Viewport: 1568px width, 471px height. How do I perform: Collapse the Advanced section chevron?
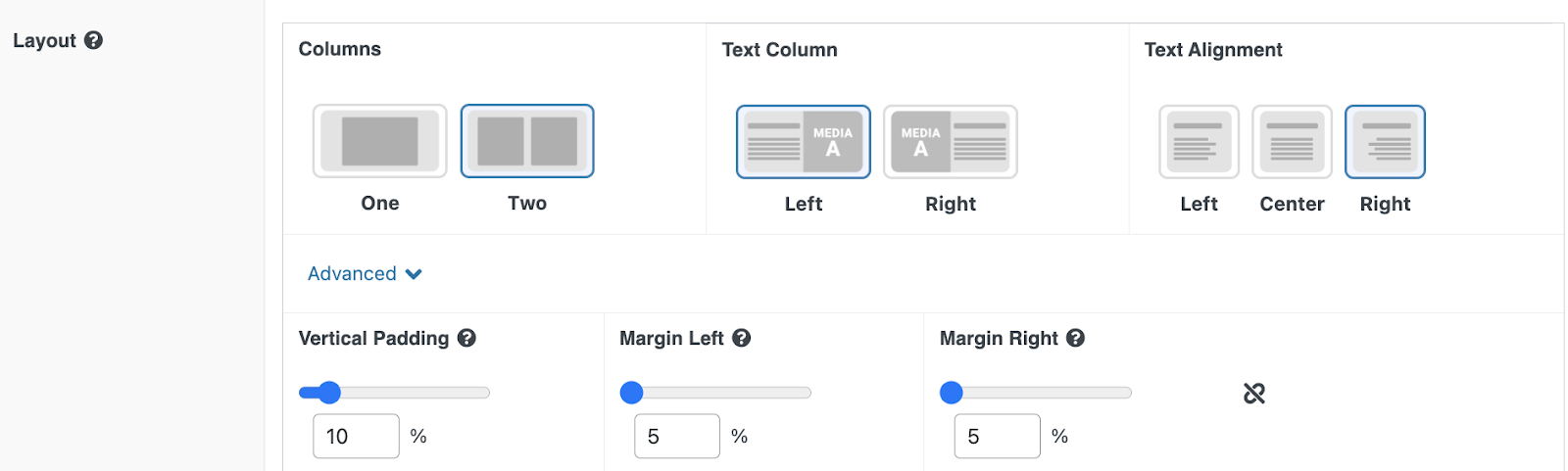click(x=414, y=274)
